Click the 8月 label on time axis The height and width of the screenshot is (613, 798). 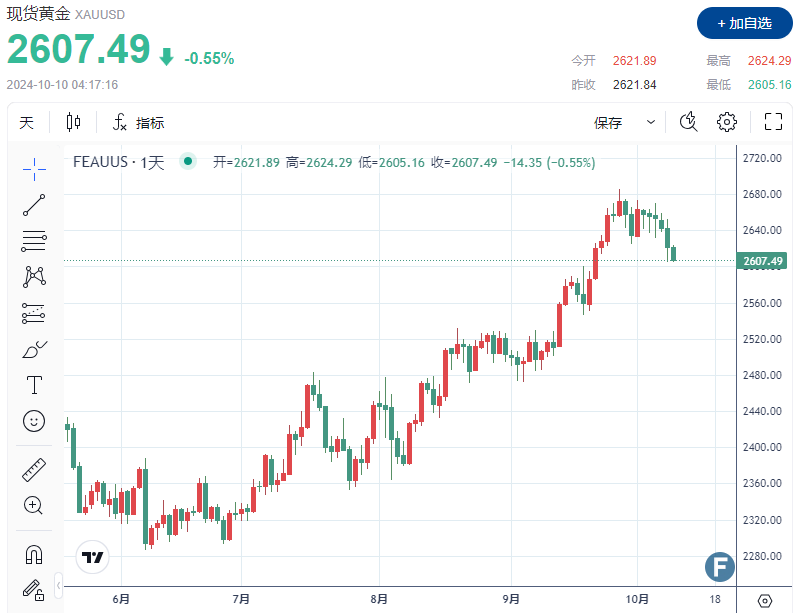click(x=379, y=599)
